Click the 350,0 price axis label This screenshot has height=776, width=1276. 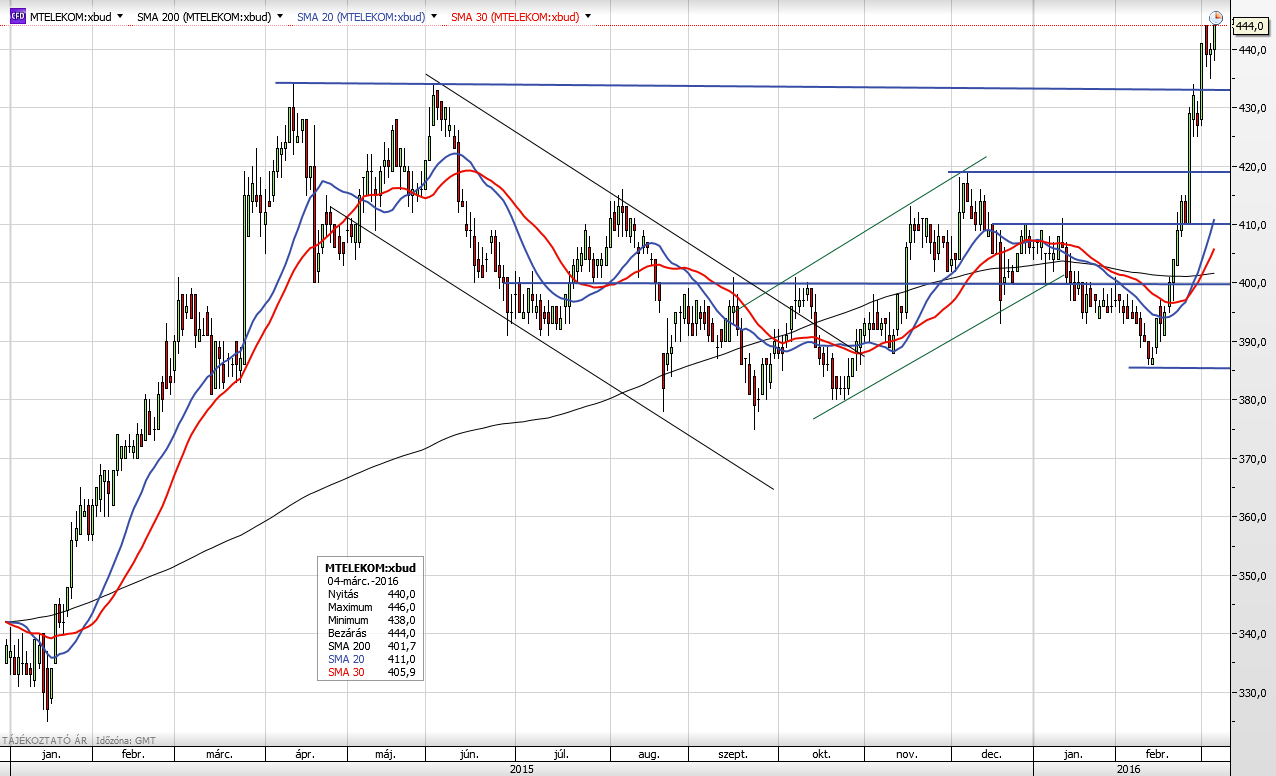click(1253, 576)
